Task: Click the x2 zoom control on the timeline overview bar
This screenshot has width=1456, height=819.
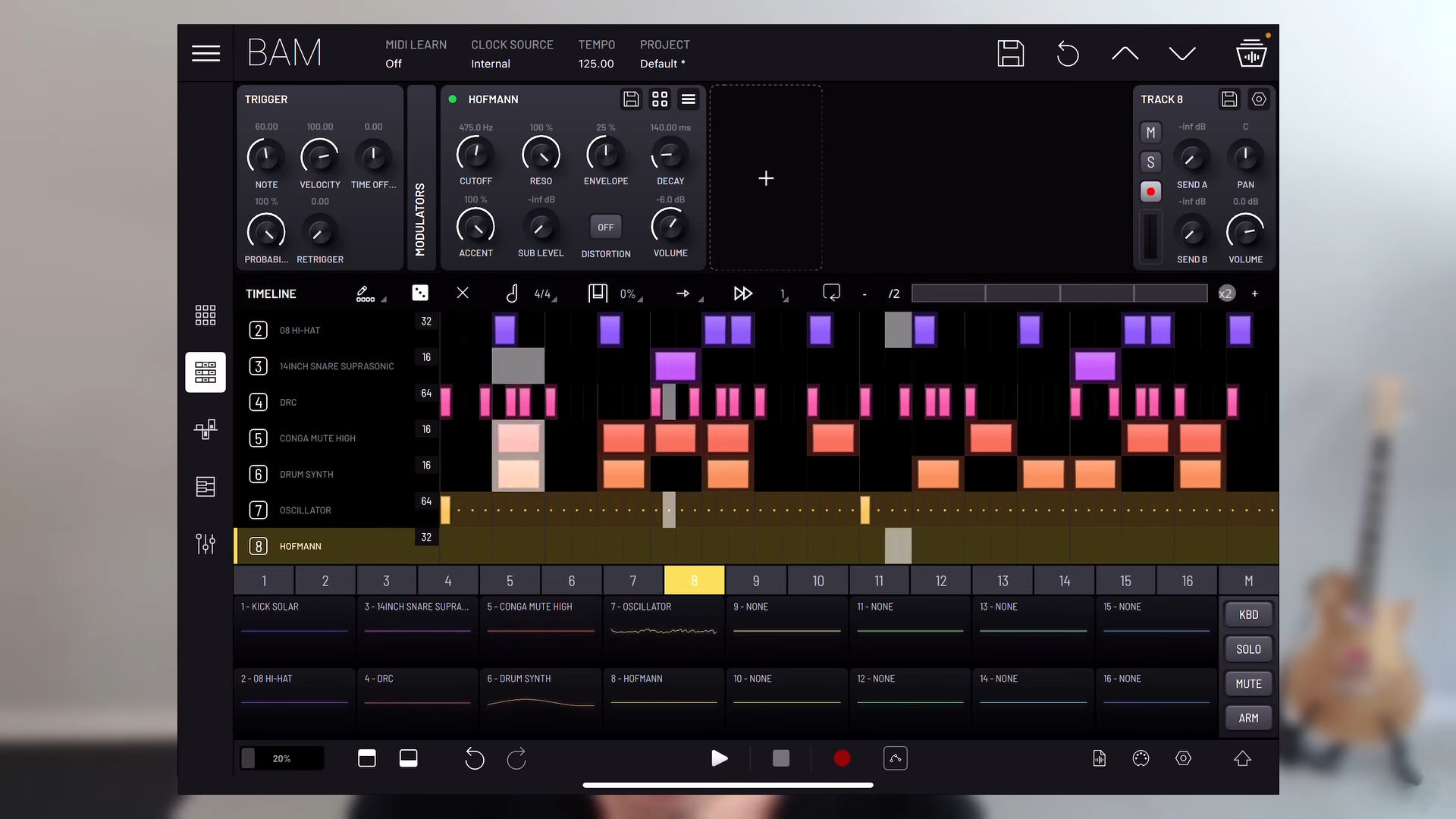Action: pos(1226,293)
